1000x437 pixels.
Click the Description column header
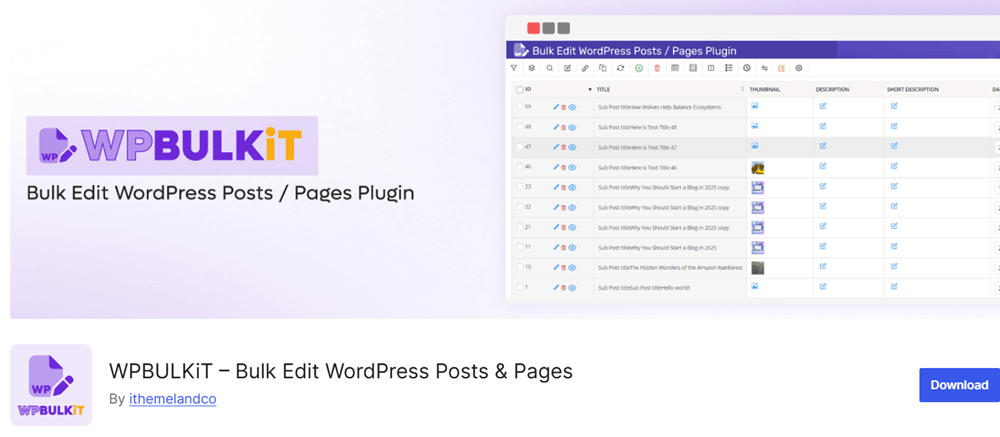[x=832, y=90]
